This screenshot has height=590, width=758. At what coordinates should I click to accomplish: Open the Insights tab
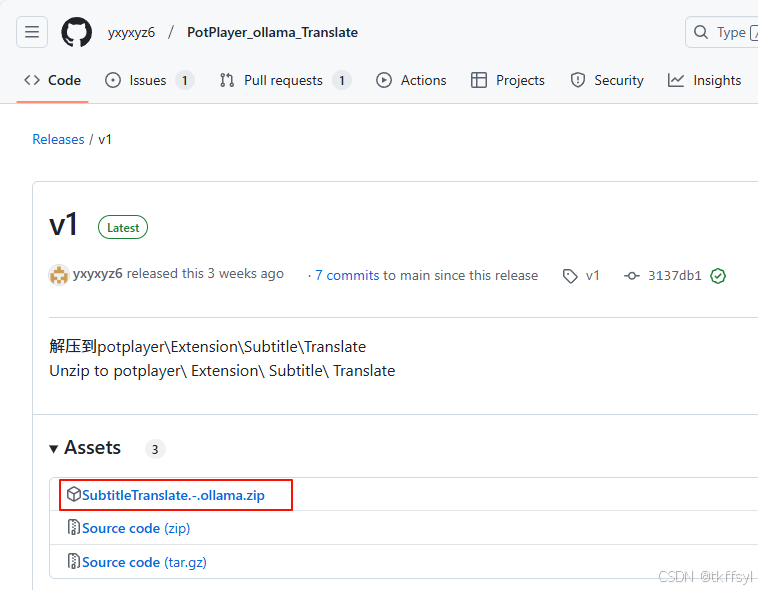click(x=704, y=80)
